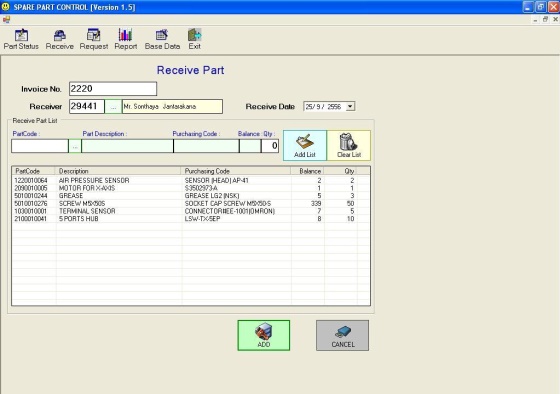Image resolution: width=560 pixels, height=394 pixels.
Task: Click the smiley application icon in title bar
Action: click(x=6, y=7)
